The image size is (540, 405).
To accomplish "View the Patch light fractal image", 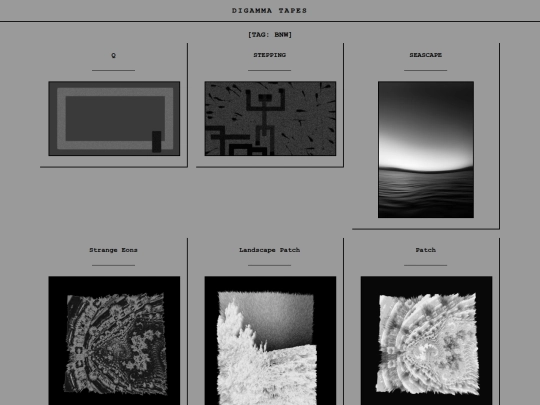I will pyautogui.click(x=426, y=341).
